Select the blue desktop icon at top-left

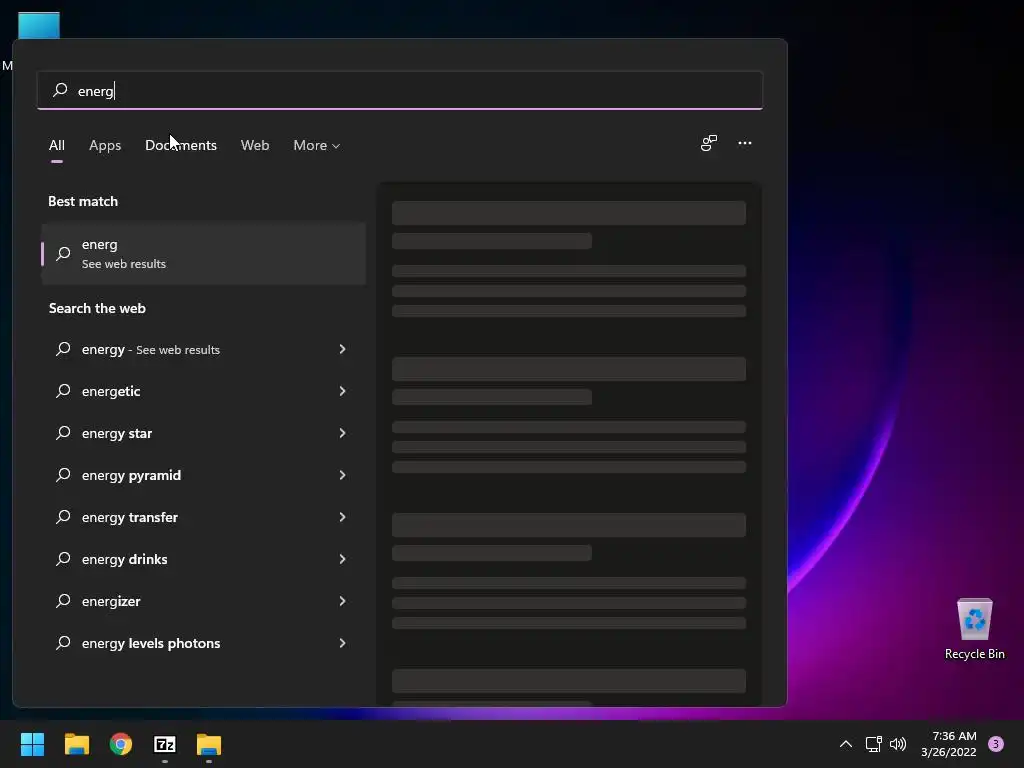click(x=39, y=25)
